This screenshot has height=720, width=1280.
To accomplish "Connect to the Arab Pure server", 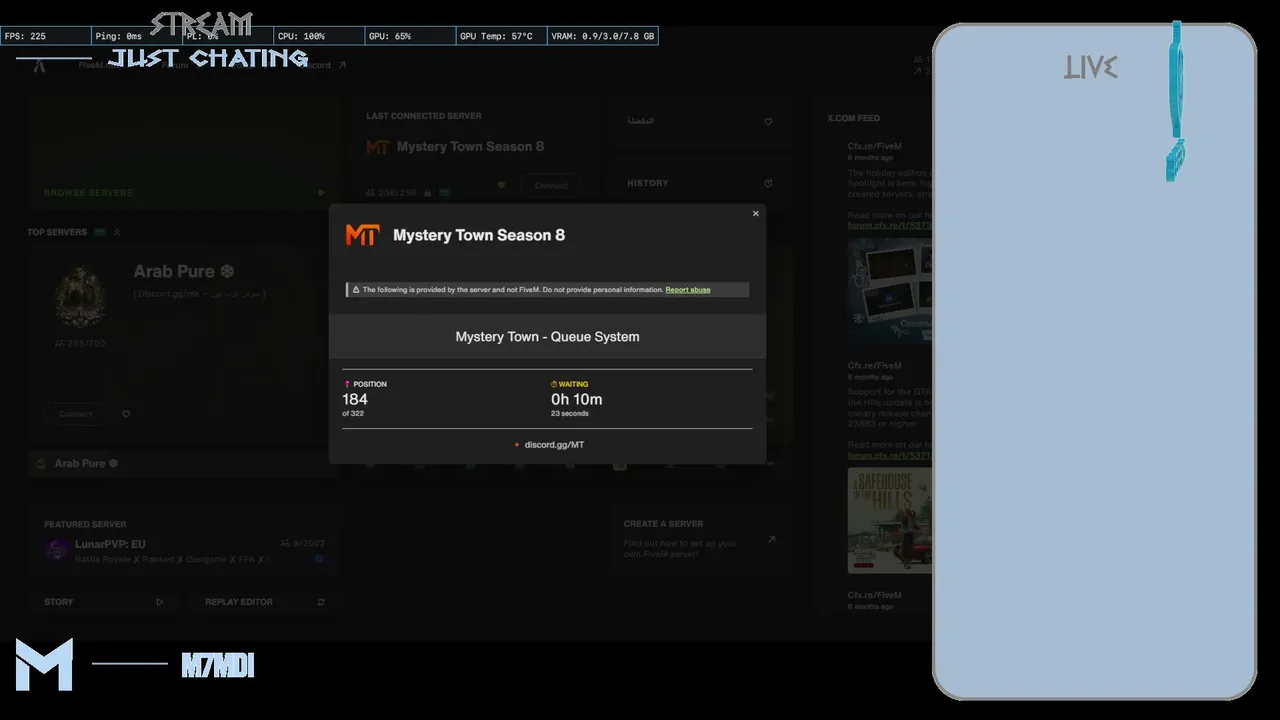I will click(x=76, y=414).
